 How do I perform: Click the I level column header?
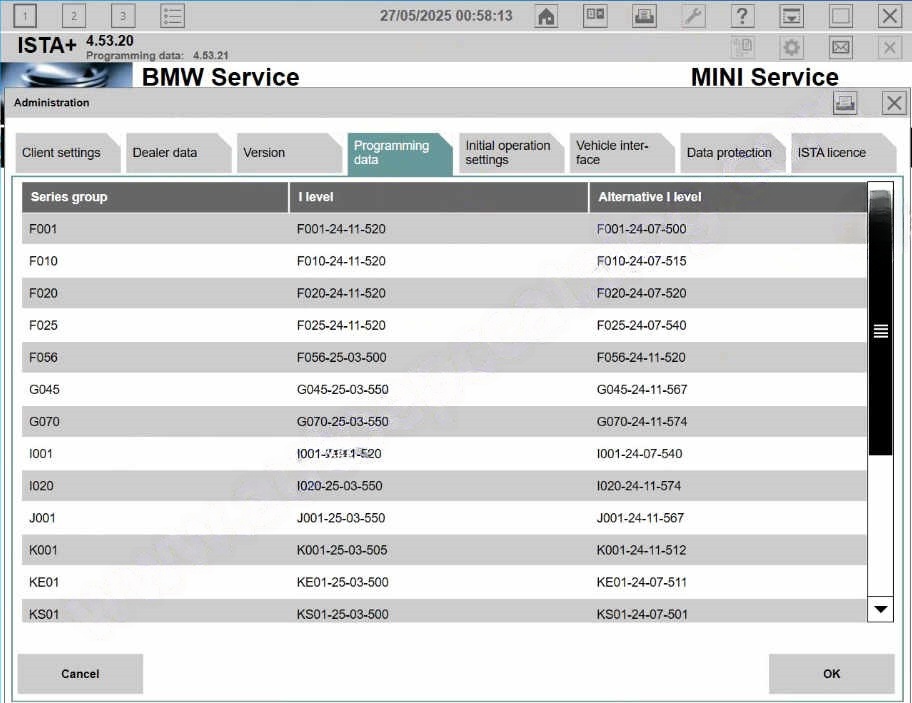(x=439, y=197)
